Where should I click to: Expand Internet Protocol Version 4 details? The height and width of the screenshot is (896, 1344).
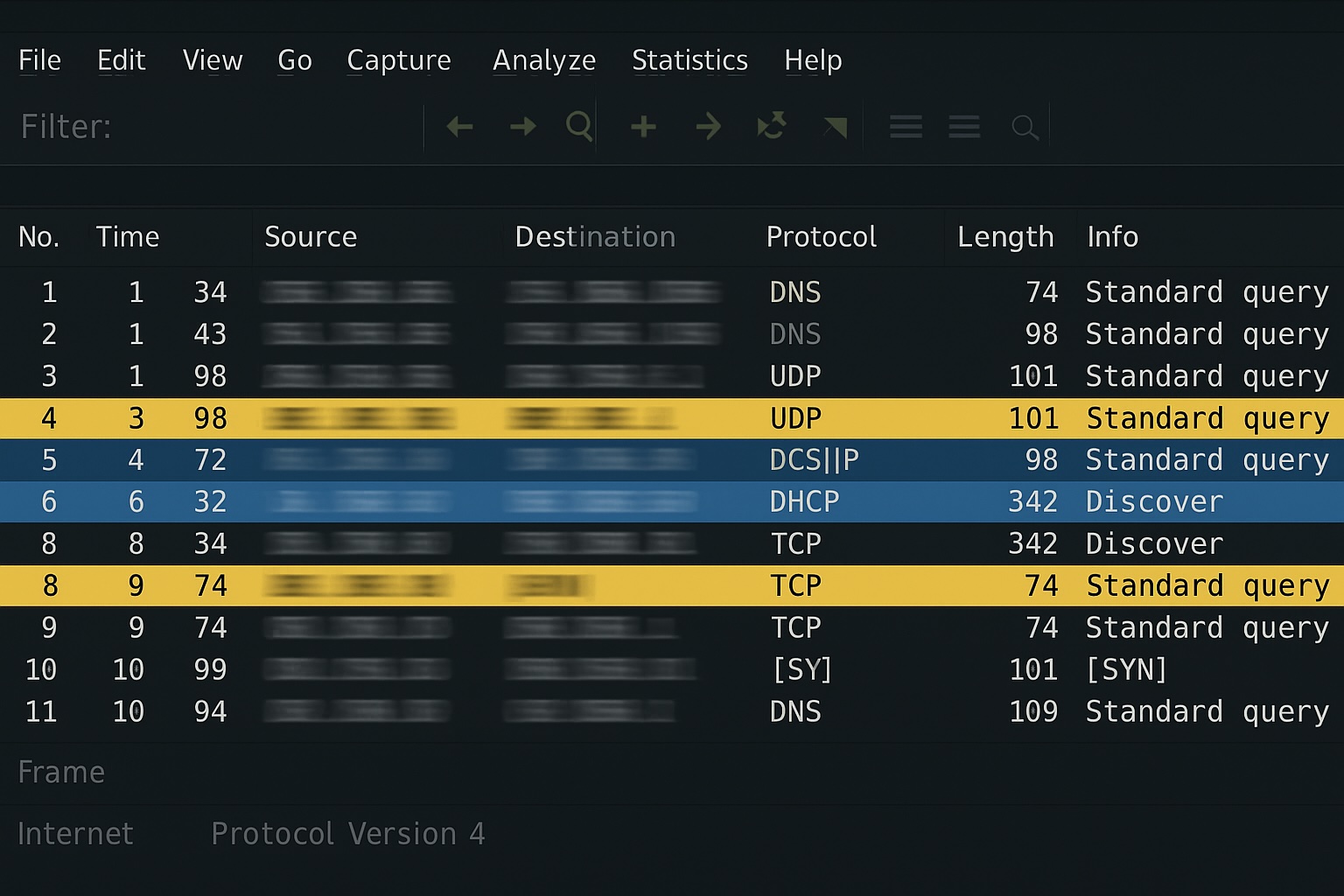250,834
